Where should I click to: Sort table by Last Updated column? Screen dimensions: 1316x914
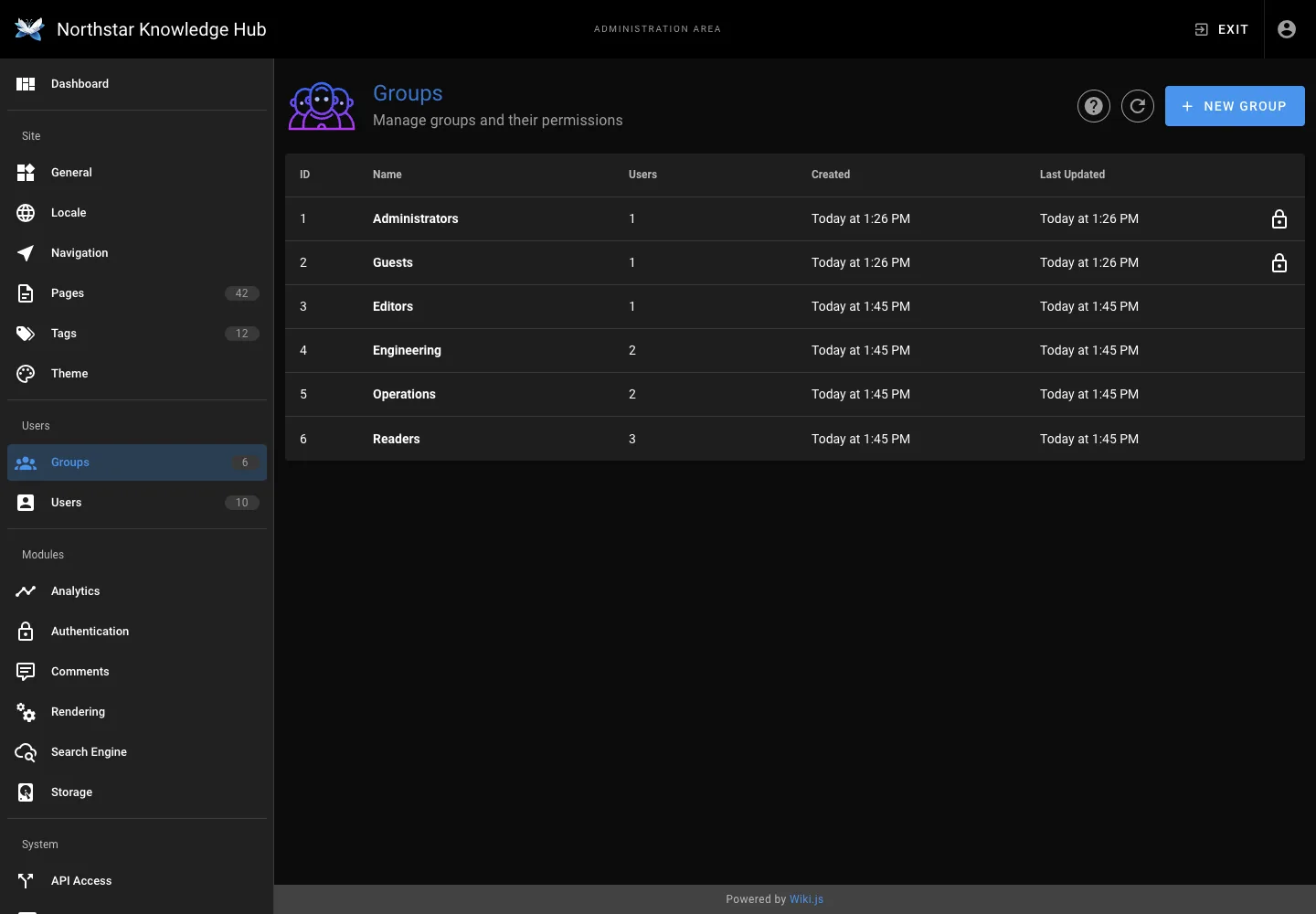1072,175
